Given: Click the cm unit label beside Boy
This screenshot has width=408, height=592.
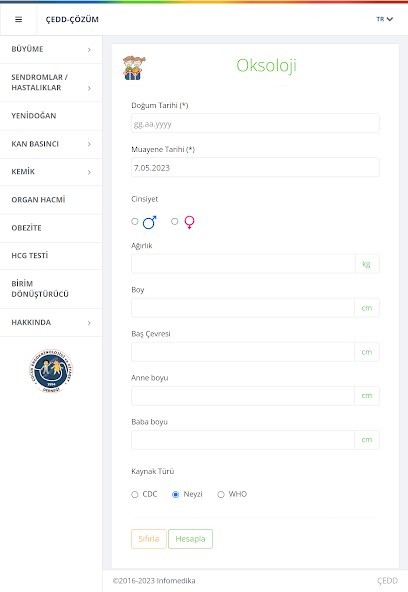Looking at the screenshot, I should (x=366, y=308).
